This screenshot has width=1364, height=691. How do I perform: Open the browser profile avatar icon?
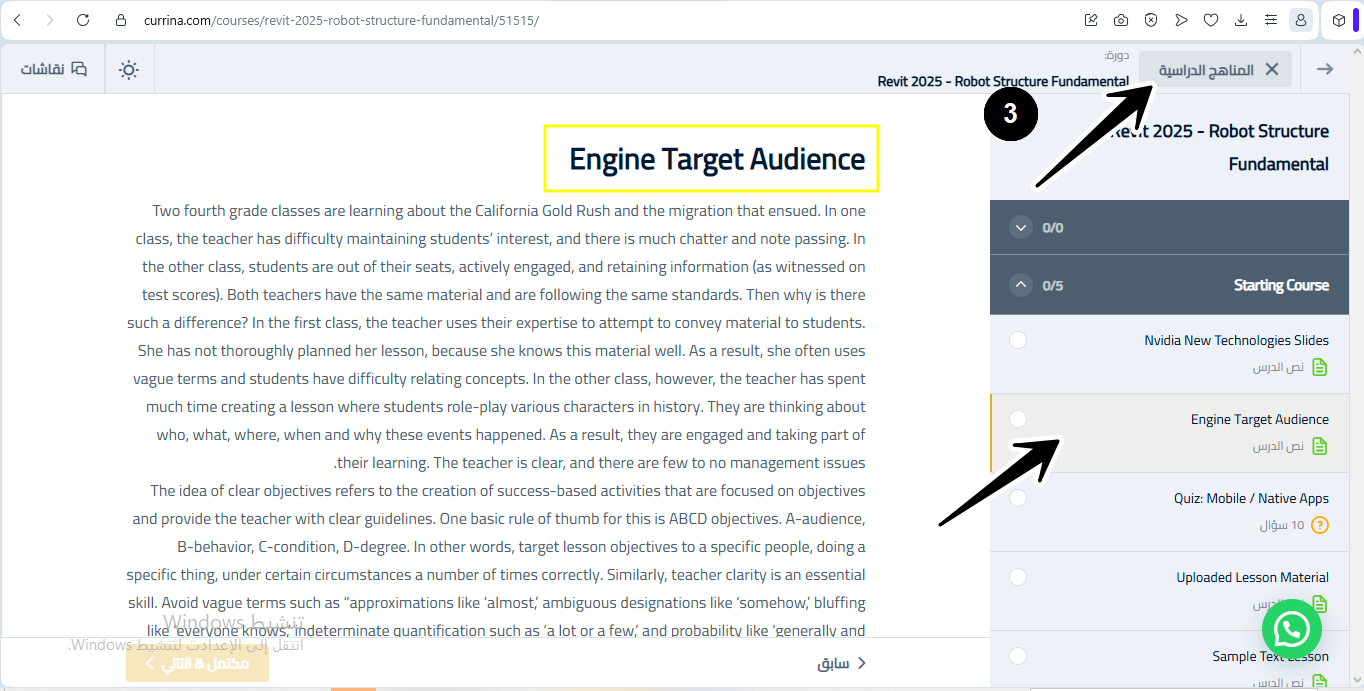(1301, 20)
